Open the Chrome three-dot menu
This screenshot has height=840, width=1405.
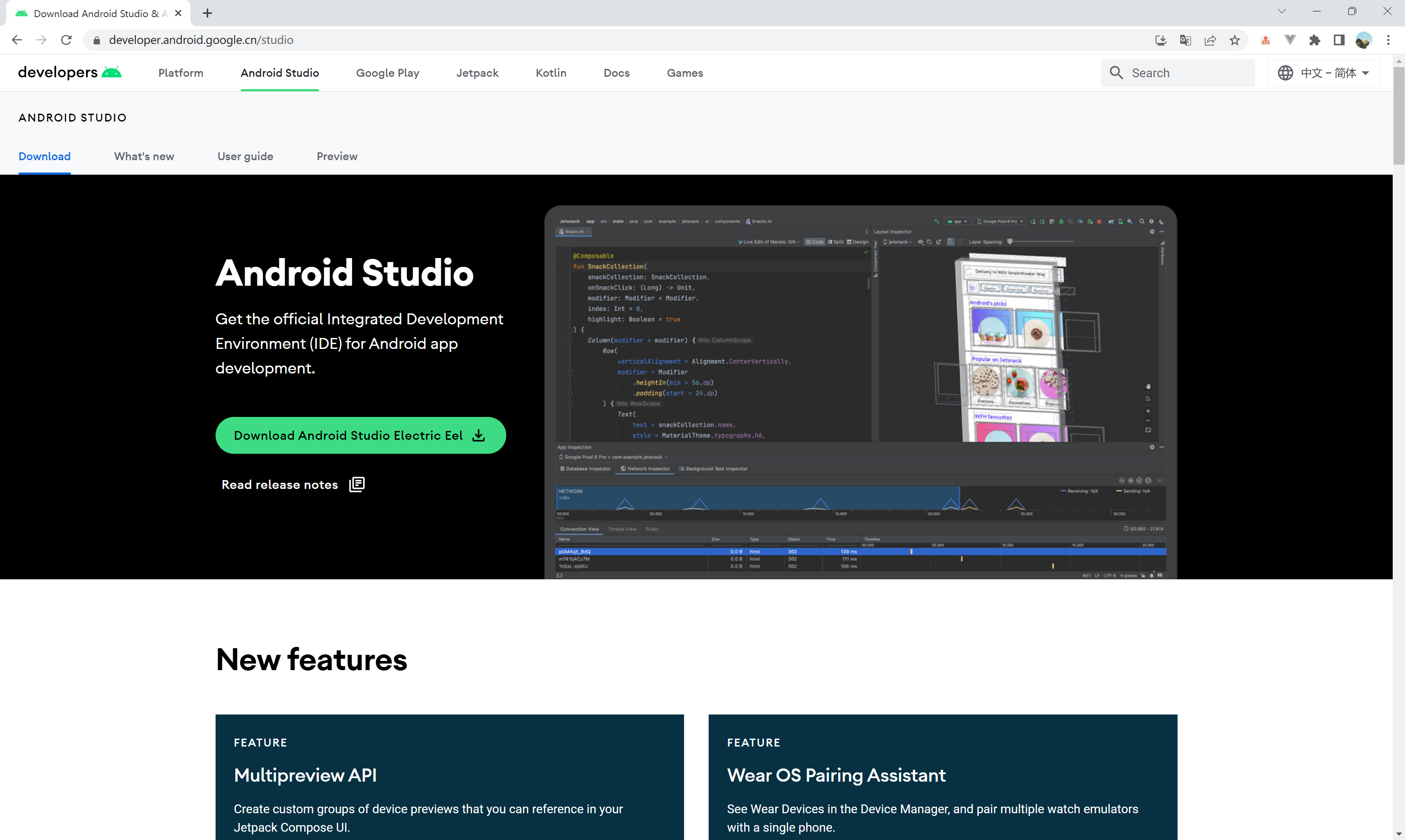point(1388,40)
